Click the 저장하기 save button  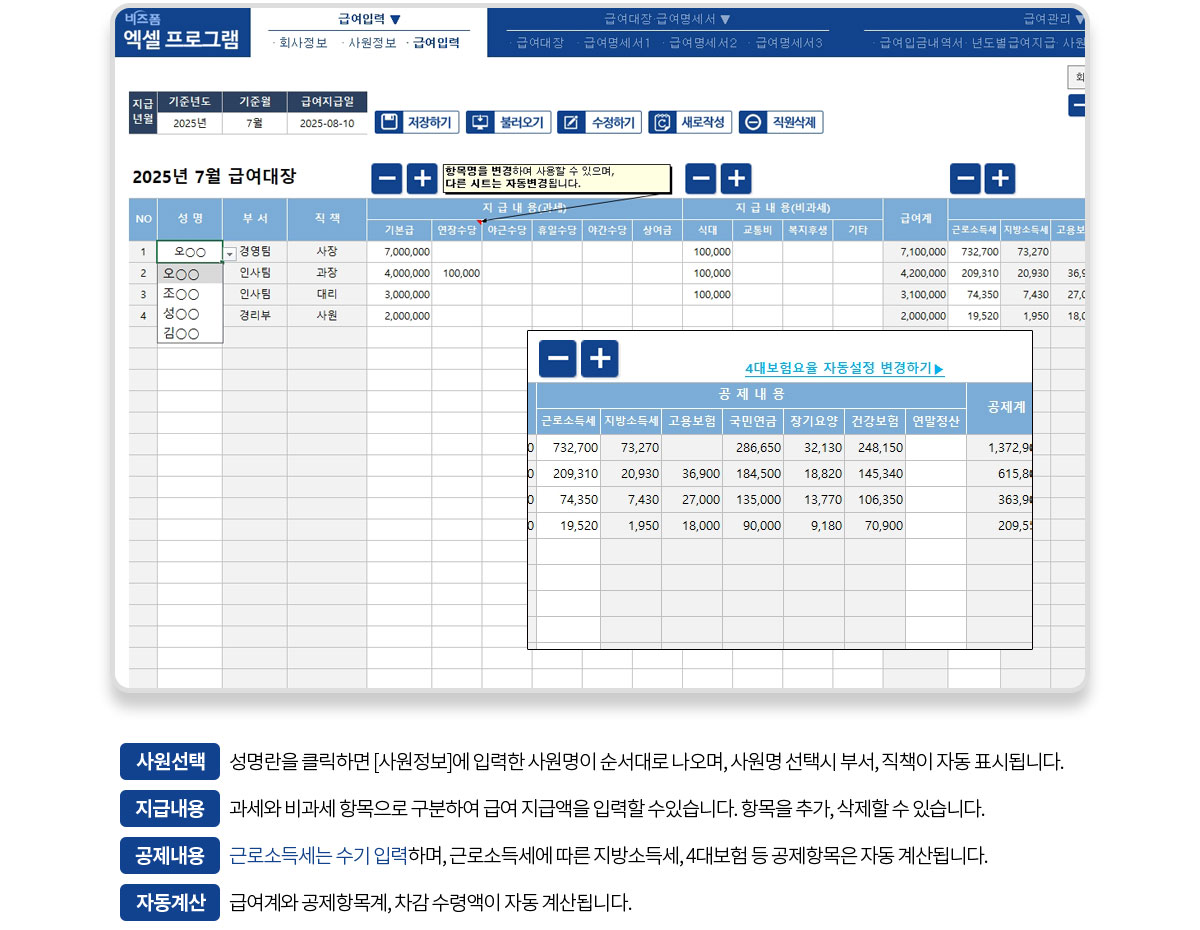pos(417,122)
